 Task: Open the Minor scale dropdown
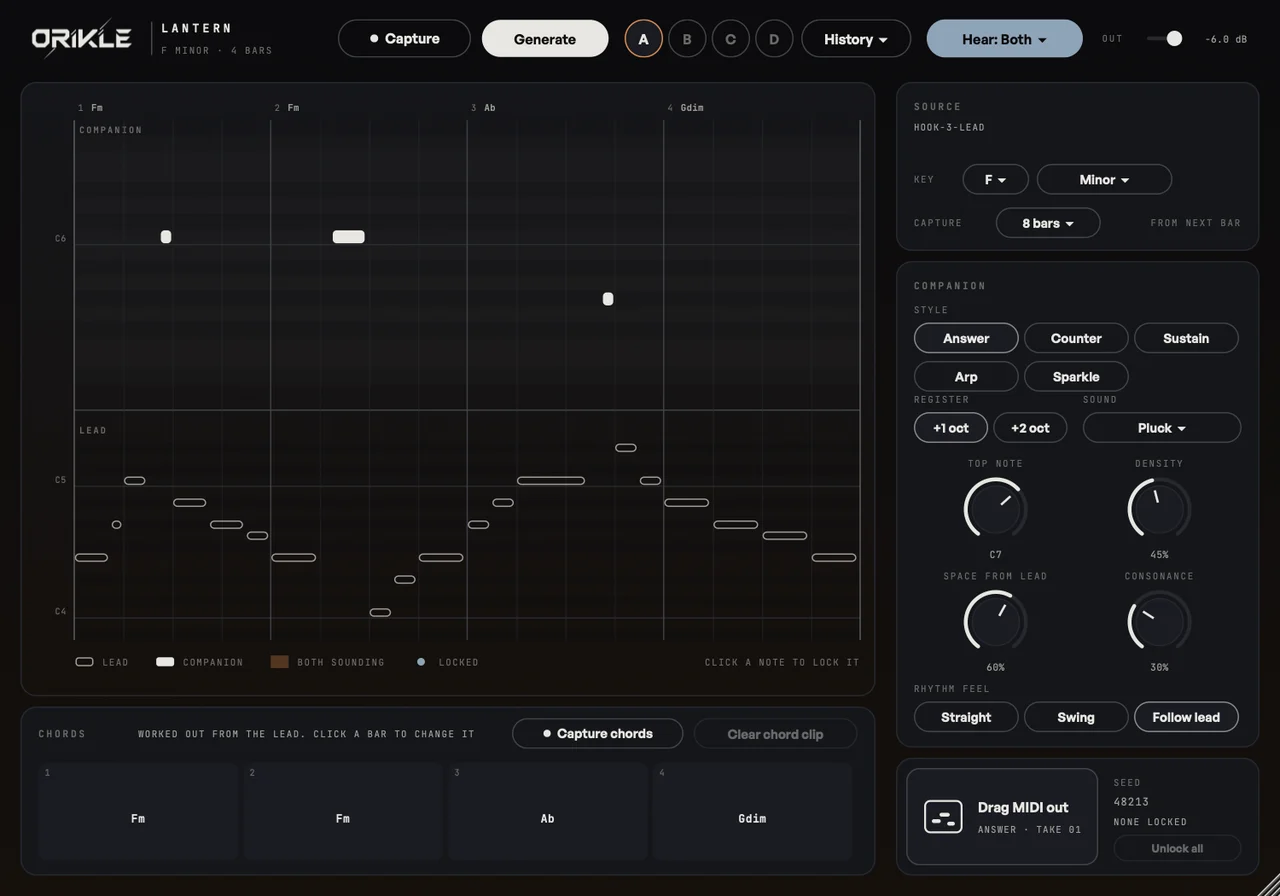tap(1105, 180)
